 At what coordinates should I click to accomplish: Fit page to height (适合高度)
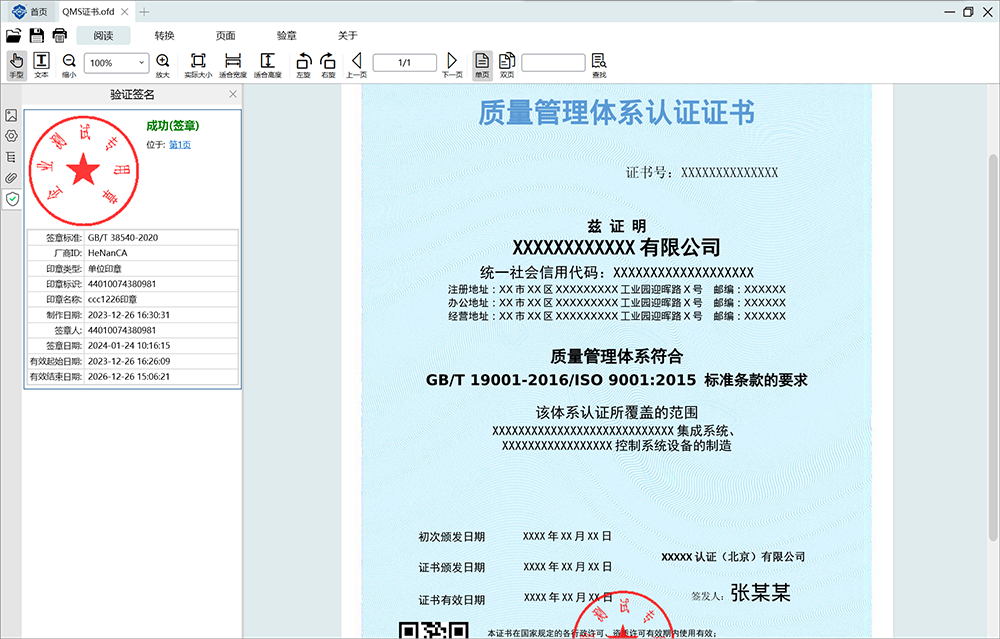click(x=268, y=65)
